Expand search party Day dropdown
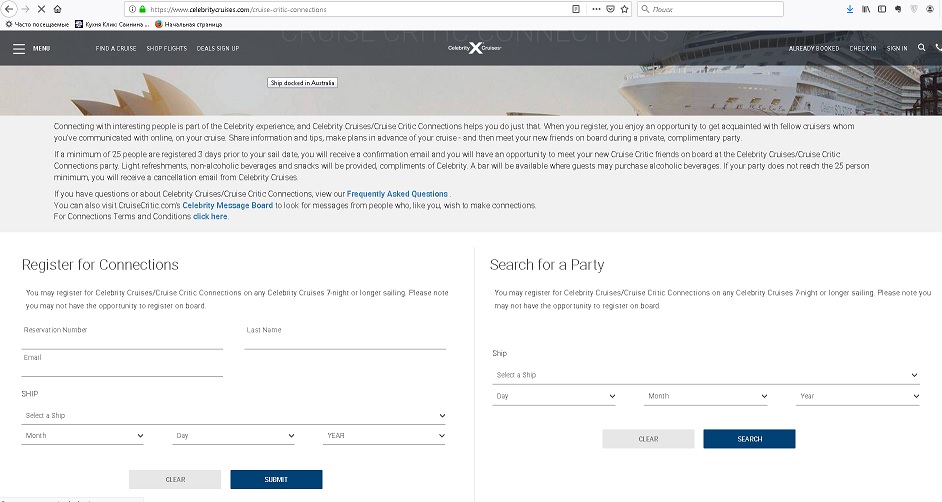The image size is (942, 502). coord(554,396)
